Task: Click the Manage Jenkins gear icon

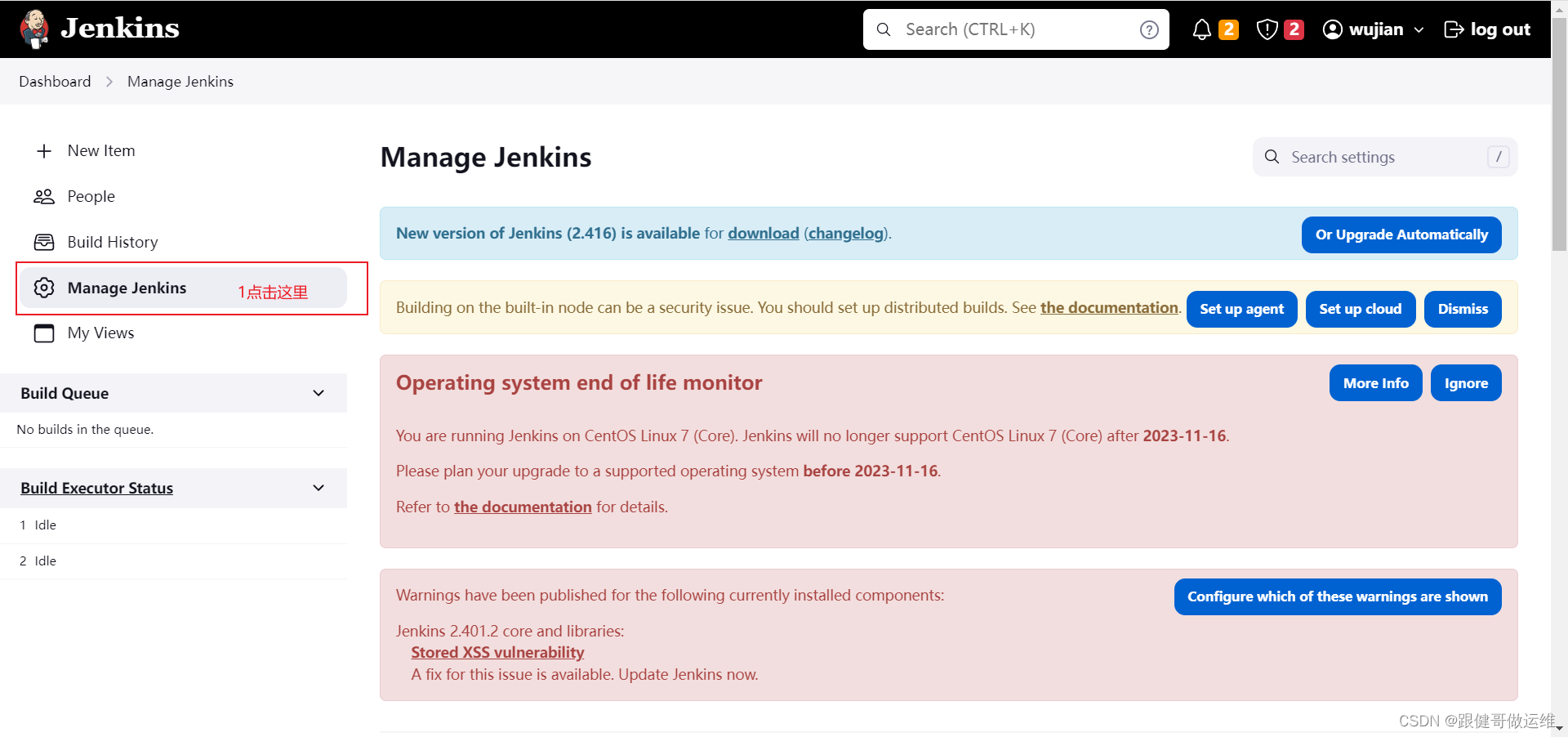Action: tap(44, 288)
